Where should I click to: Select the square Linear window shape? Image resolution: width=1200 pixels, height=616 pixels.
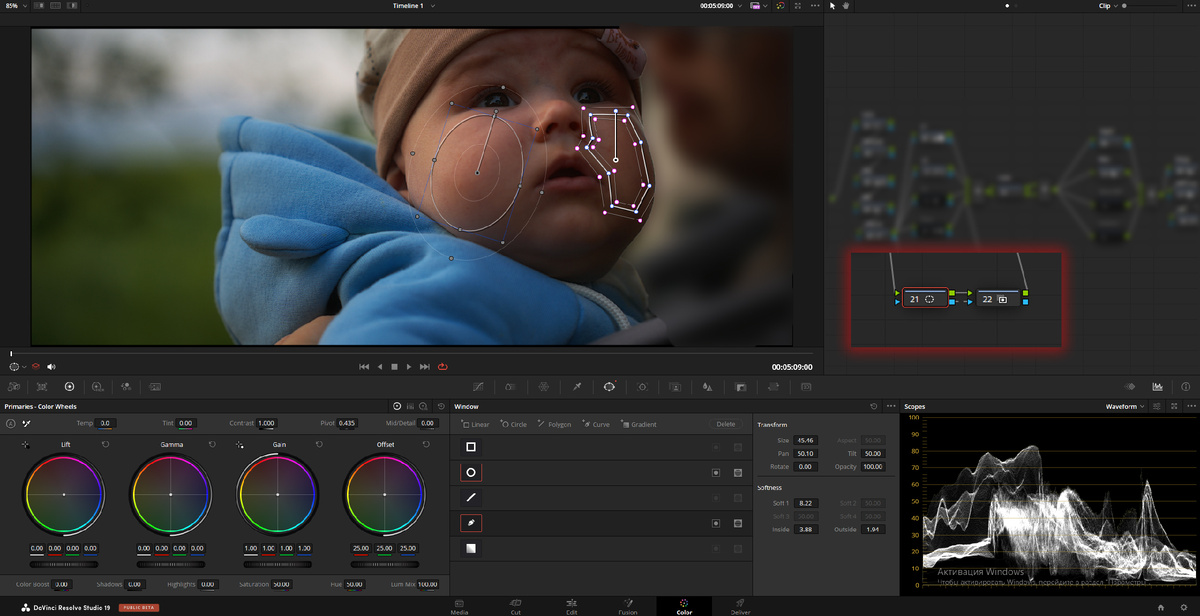[x=471, y=447]
